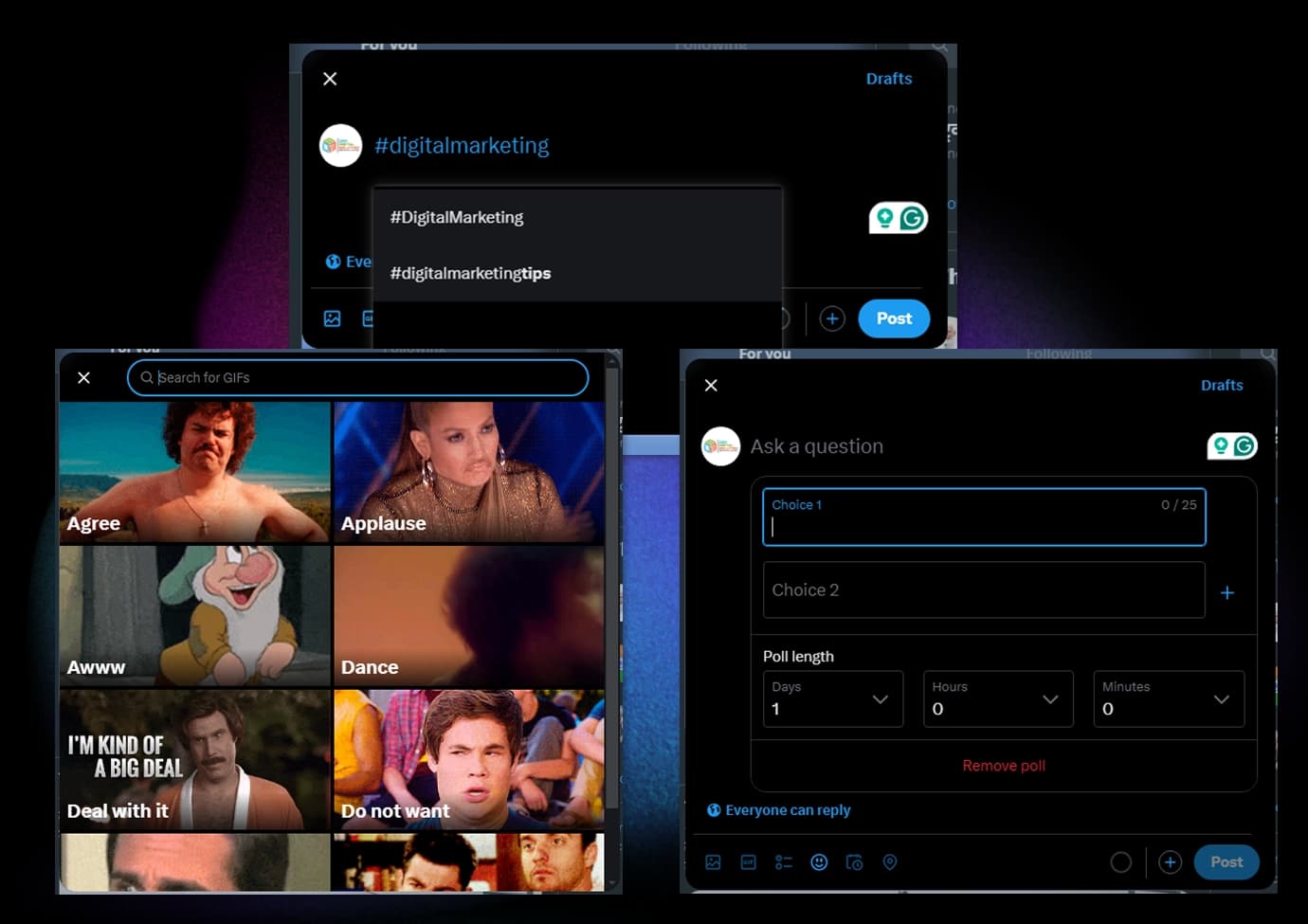Open the Hours dropdown in Poll length
1308x924 pixels.
click(997, 699)
